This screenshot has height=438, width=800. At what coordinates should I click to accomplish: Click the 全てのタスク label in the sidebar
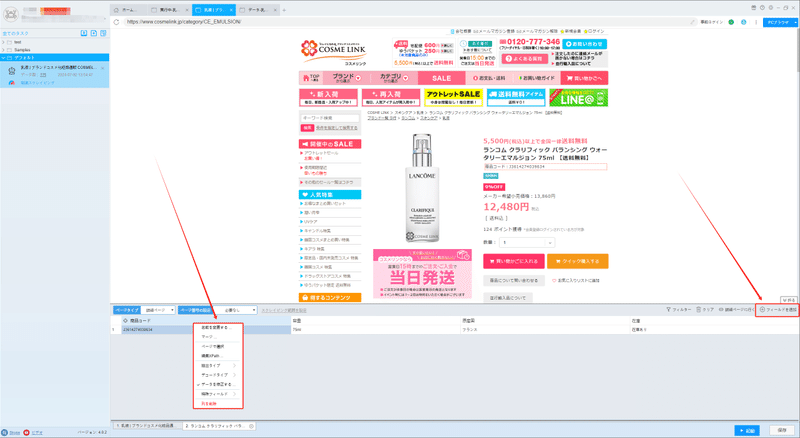coord(15,33)
